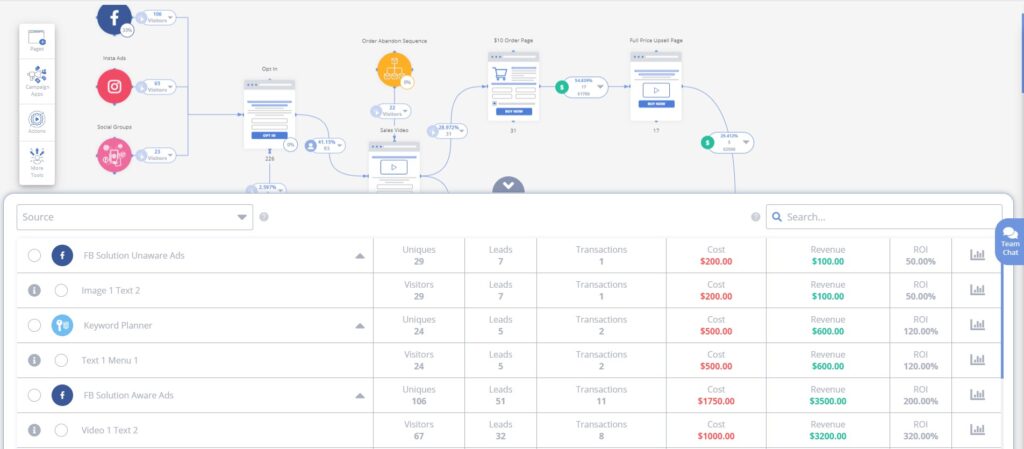Open the Pages tool in sidebar
The height and width of the screenshot is (449, 1024).
click(x=37, y=42)
